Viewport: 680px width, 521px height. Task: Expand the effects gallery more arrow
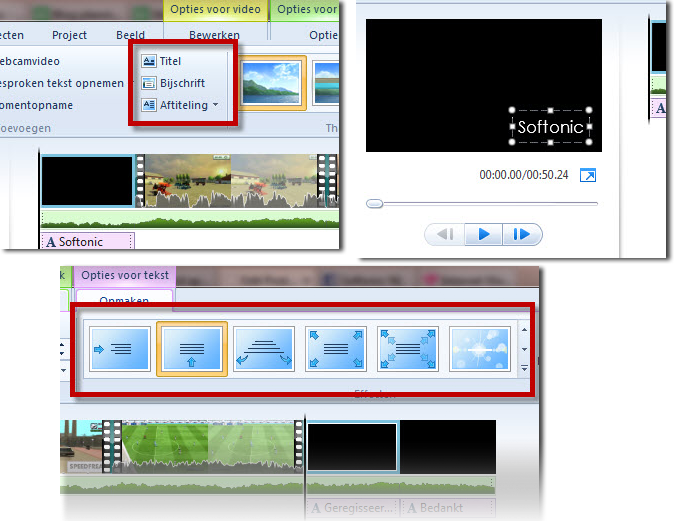[x=524, y=368]
